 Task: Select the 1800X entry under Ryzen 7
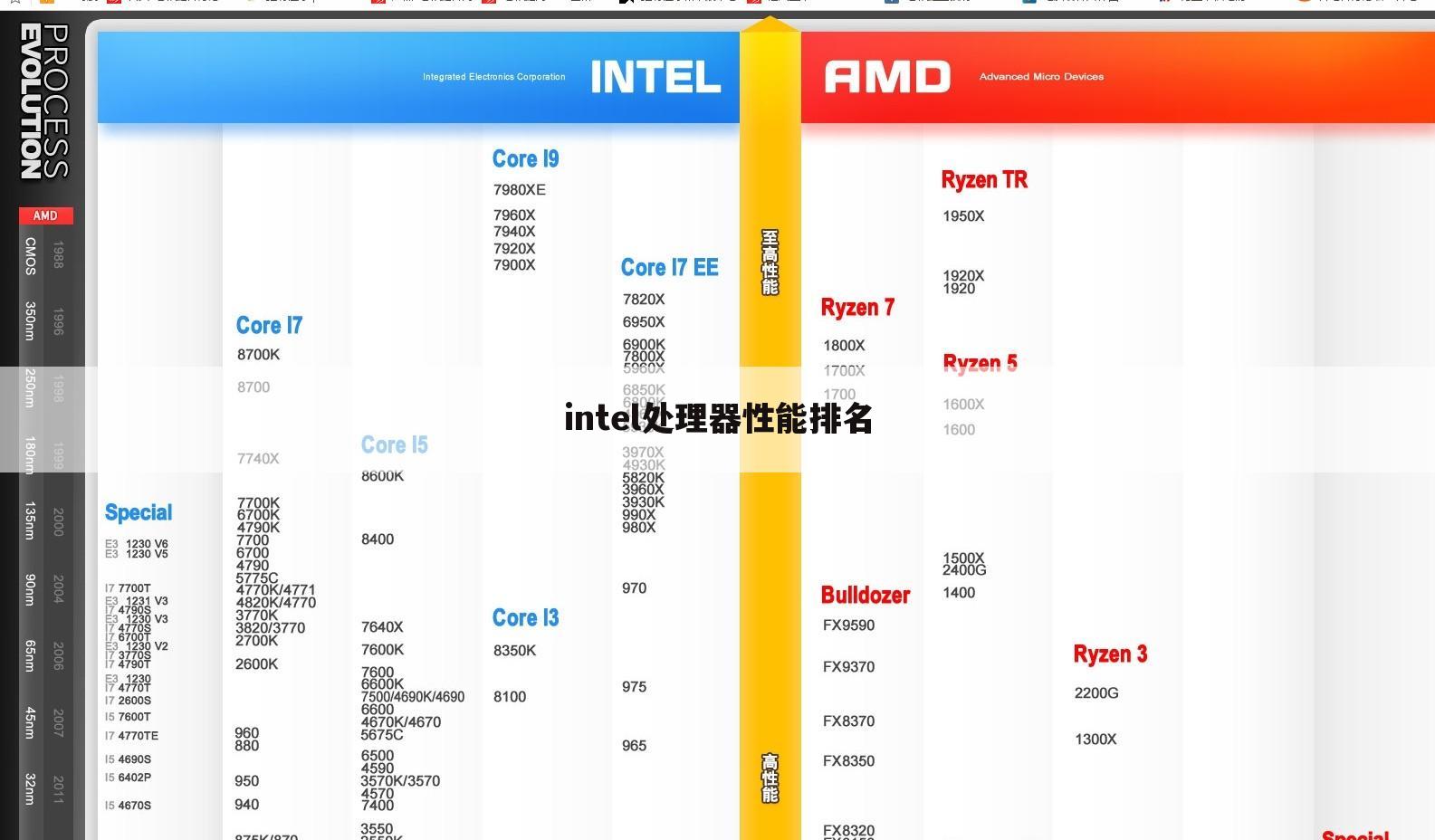click(x=844, y=346)
